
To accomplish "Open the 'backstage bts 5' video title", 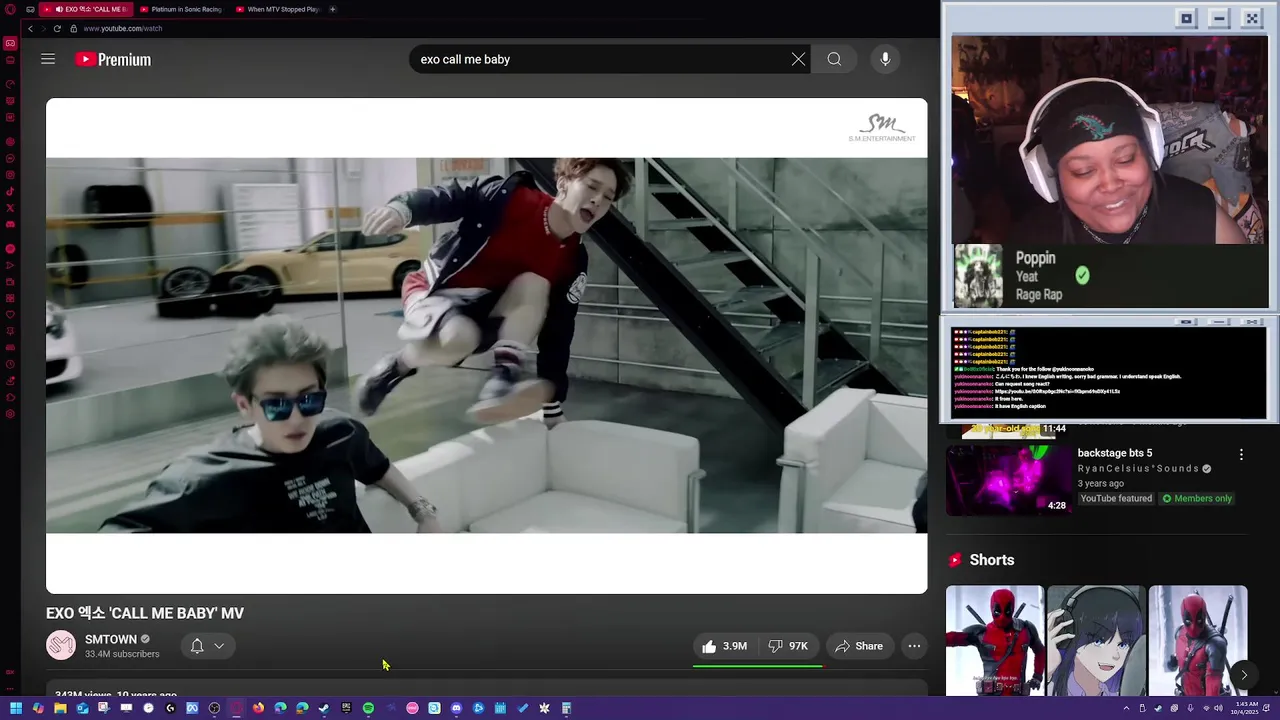I will (1114, 453).
